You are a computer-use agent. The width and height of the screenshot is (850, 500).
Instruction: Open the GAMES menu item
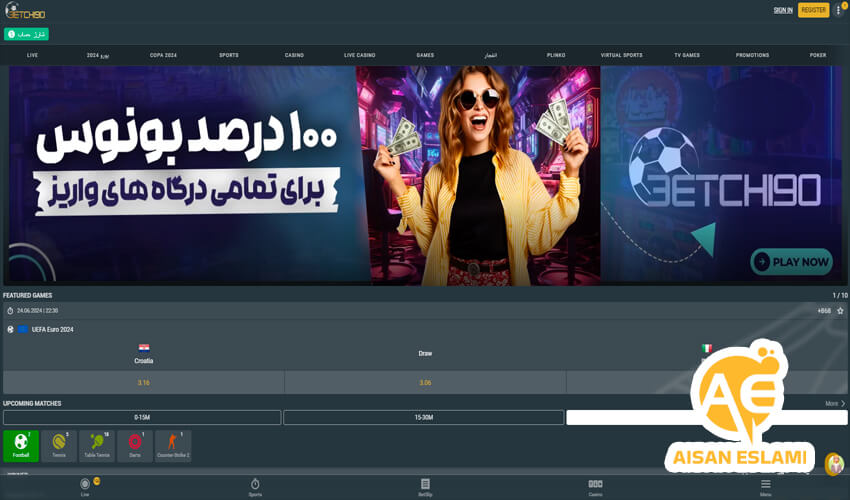(x=425, y=55)
